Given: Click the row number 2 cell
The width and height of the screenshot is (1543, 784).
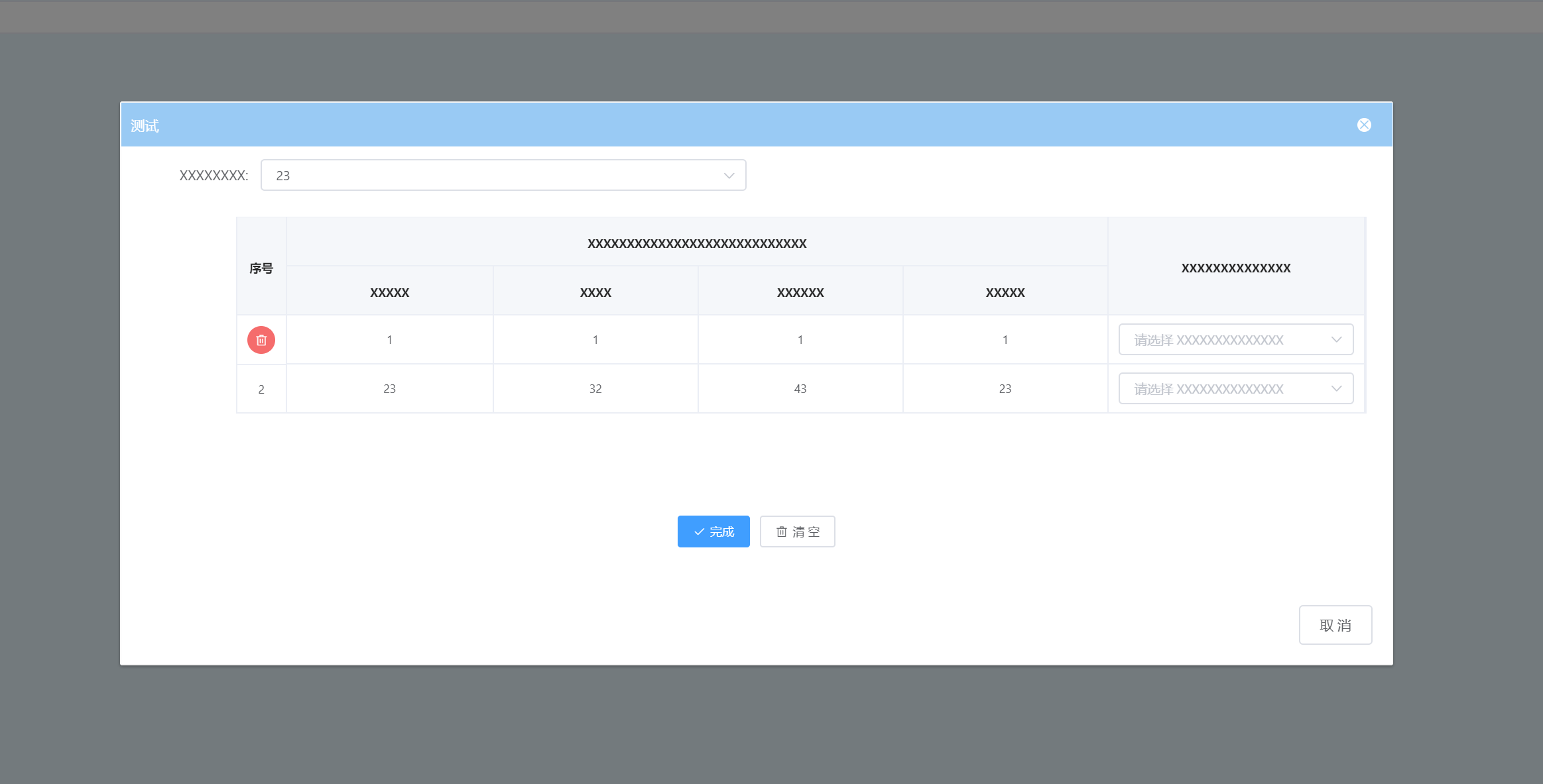Looking at the screenshot, I should coord(261,389).
